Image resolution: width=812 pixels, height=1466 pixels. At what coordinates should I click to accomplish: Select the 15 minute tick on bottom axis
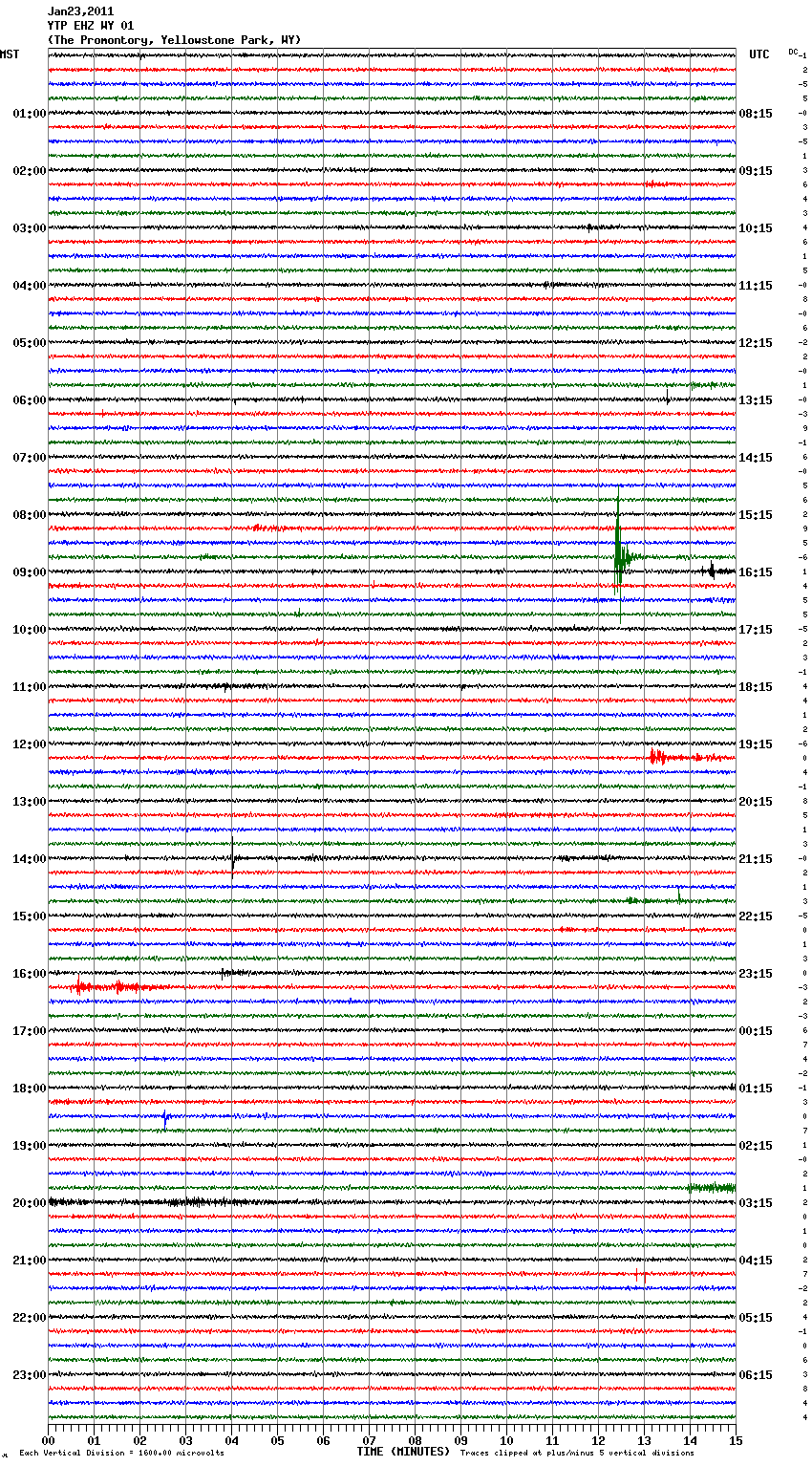(x=736, y=1440)
